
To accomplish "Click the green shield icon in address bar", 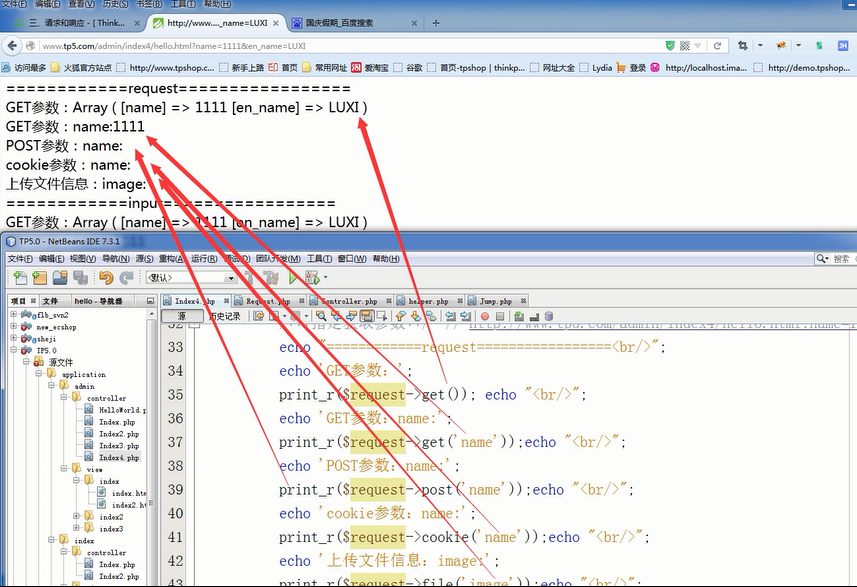I will coord(670,46).
